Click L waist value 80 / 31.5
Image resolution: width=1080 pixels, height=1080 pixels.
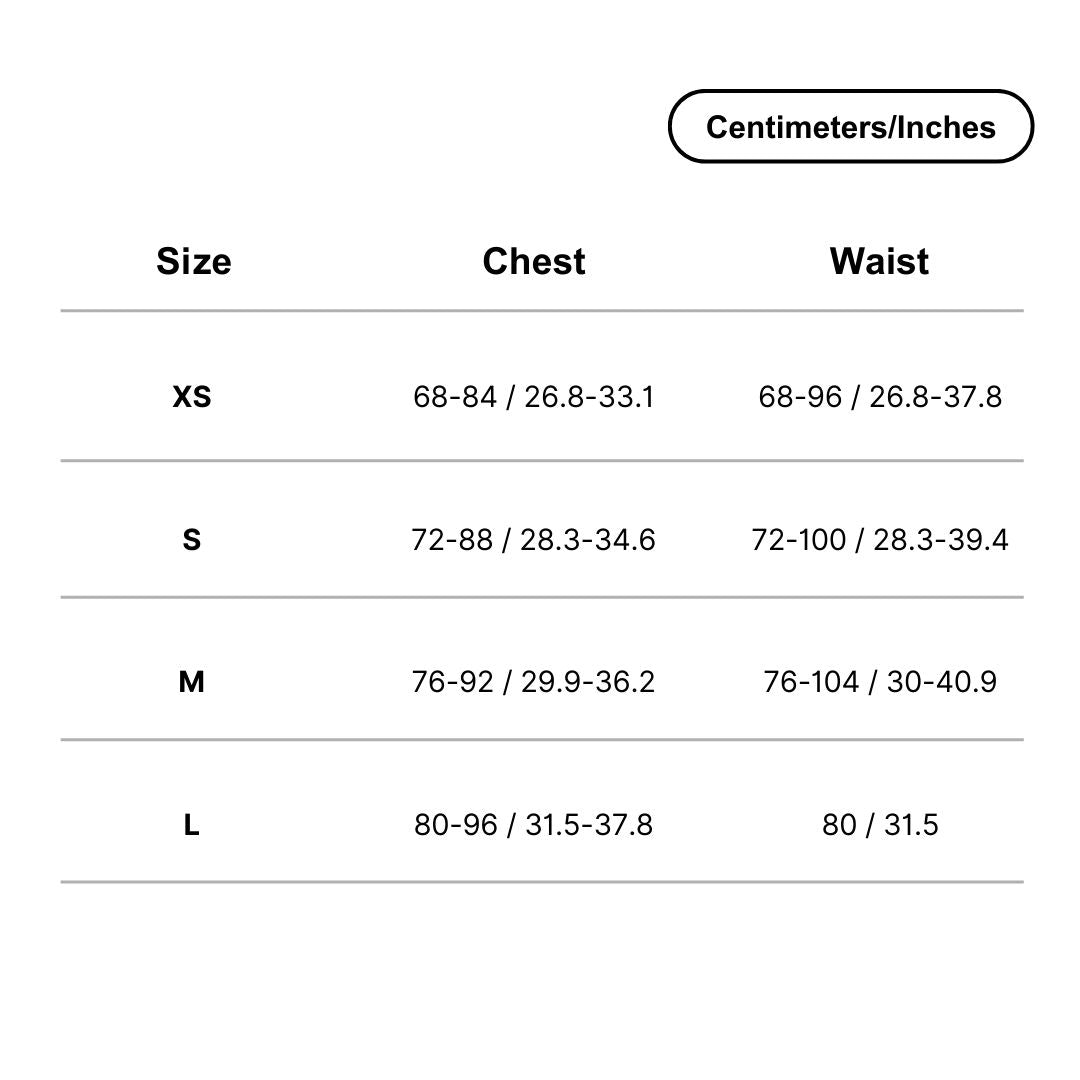click(x=880, y=824)
